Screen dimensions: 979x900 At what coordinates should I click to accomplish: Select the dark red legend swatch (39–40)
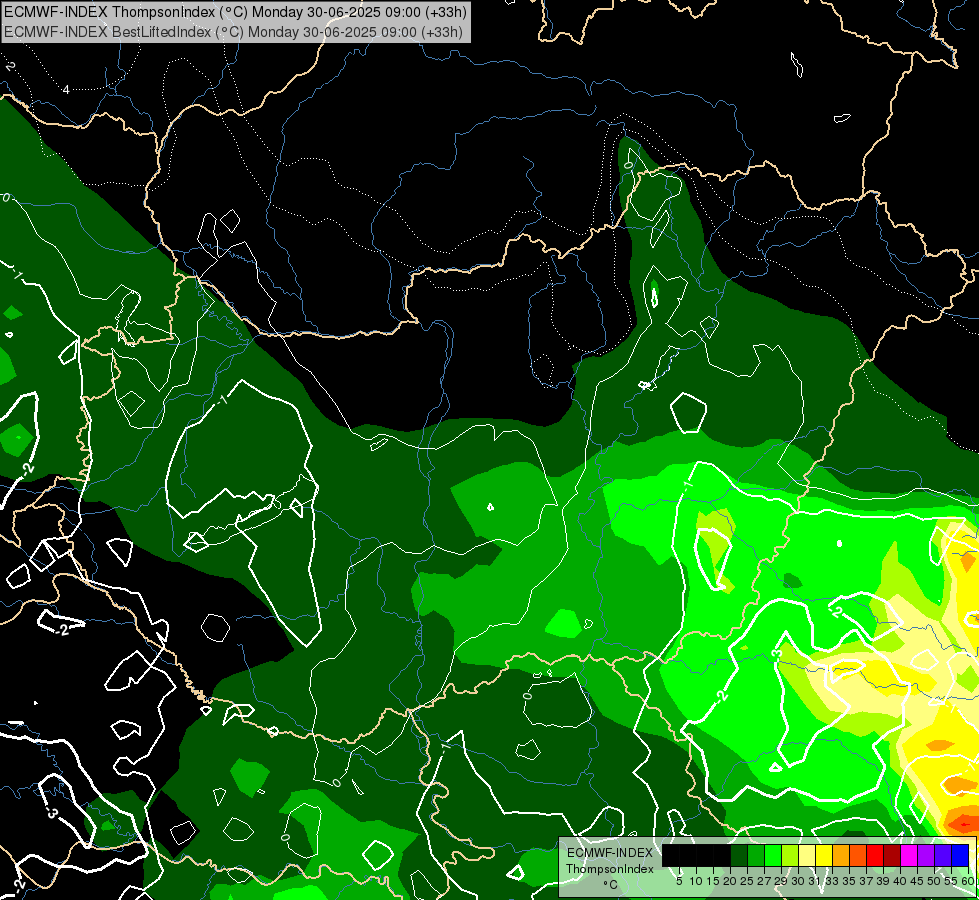point(892,855)
